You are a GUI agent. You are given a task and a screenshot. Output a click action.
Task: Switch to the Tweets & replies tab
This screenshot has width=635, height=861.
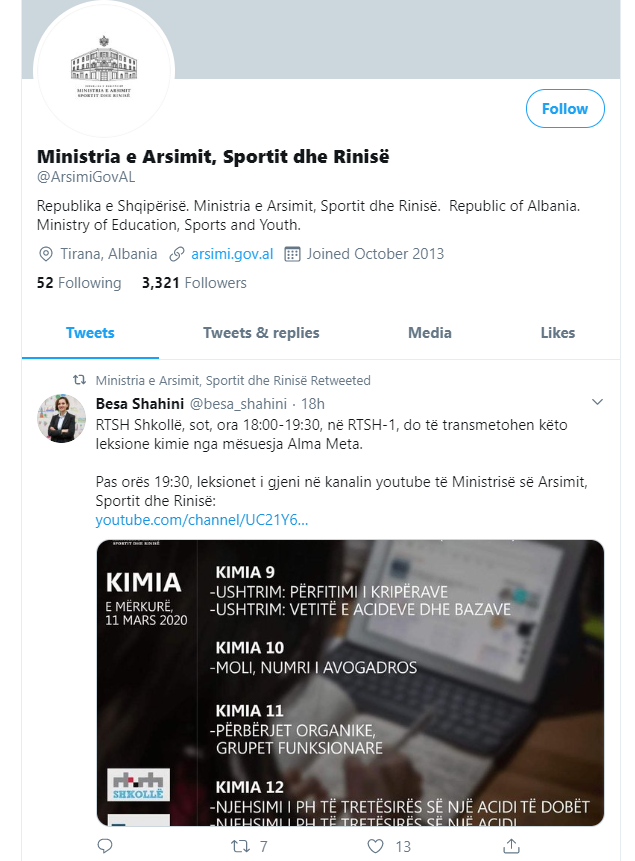(261, 333)
